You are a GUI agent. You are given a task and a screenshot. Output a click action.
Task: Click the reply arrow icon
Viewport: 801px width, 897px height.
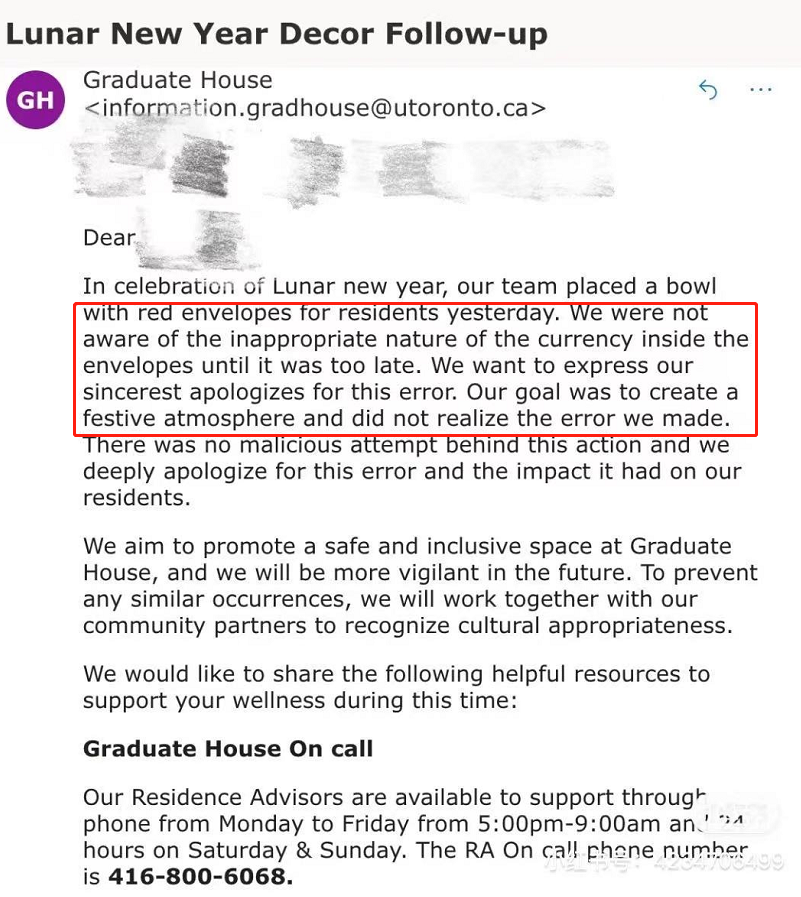click(708, 91)
